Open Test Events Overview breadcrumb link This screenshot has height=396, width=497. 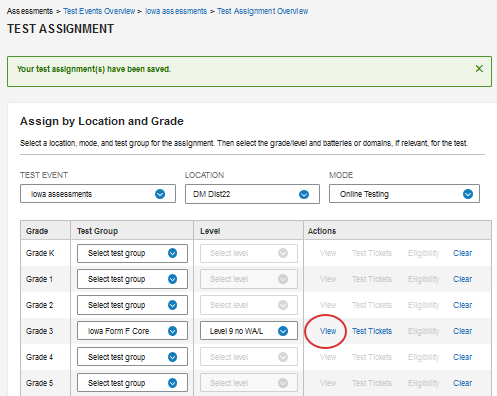click(x=99, y=11)
